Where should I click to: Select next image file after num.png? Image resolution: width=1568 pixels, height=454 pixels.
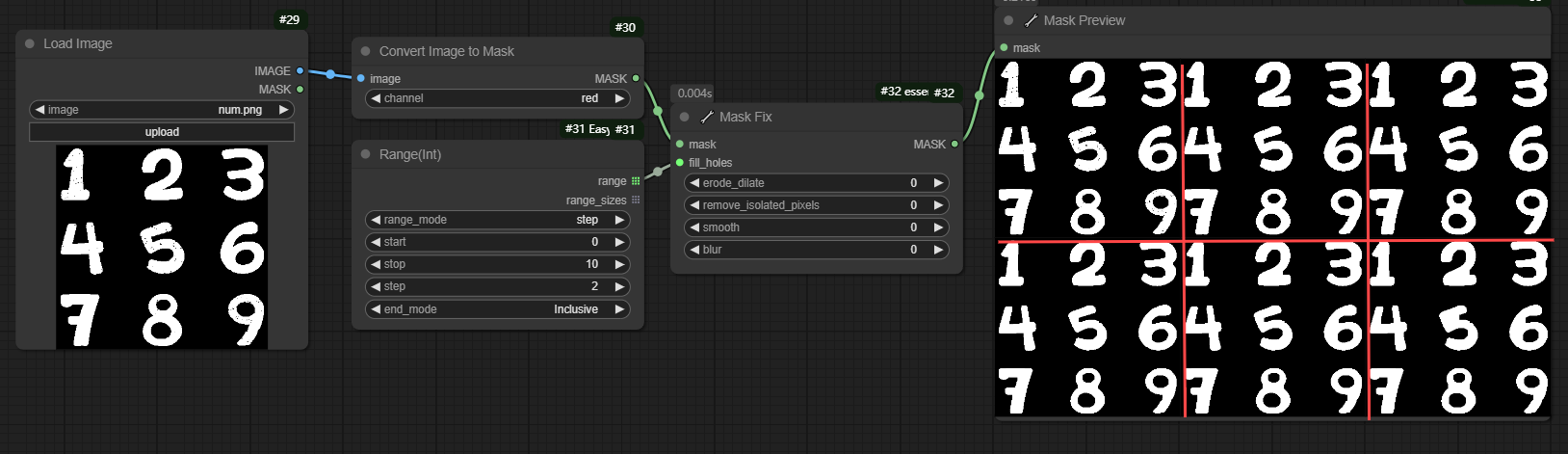click(x=283, y=110)
